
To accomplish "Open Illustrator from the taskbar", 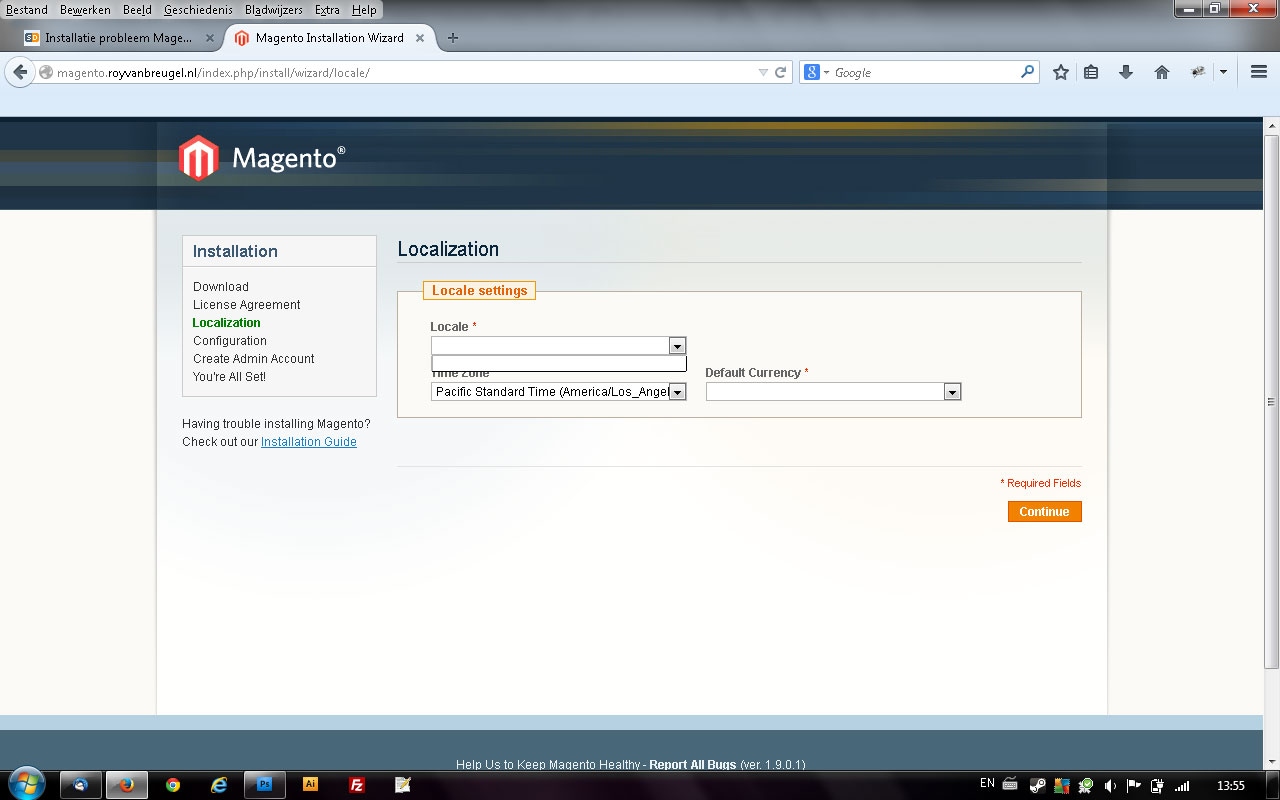I will 310,785.
